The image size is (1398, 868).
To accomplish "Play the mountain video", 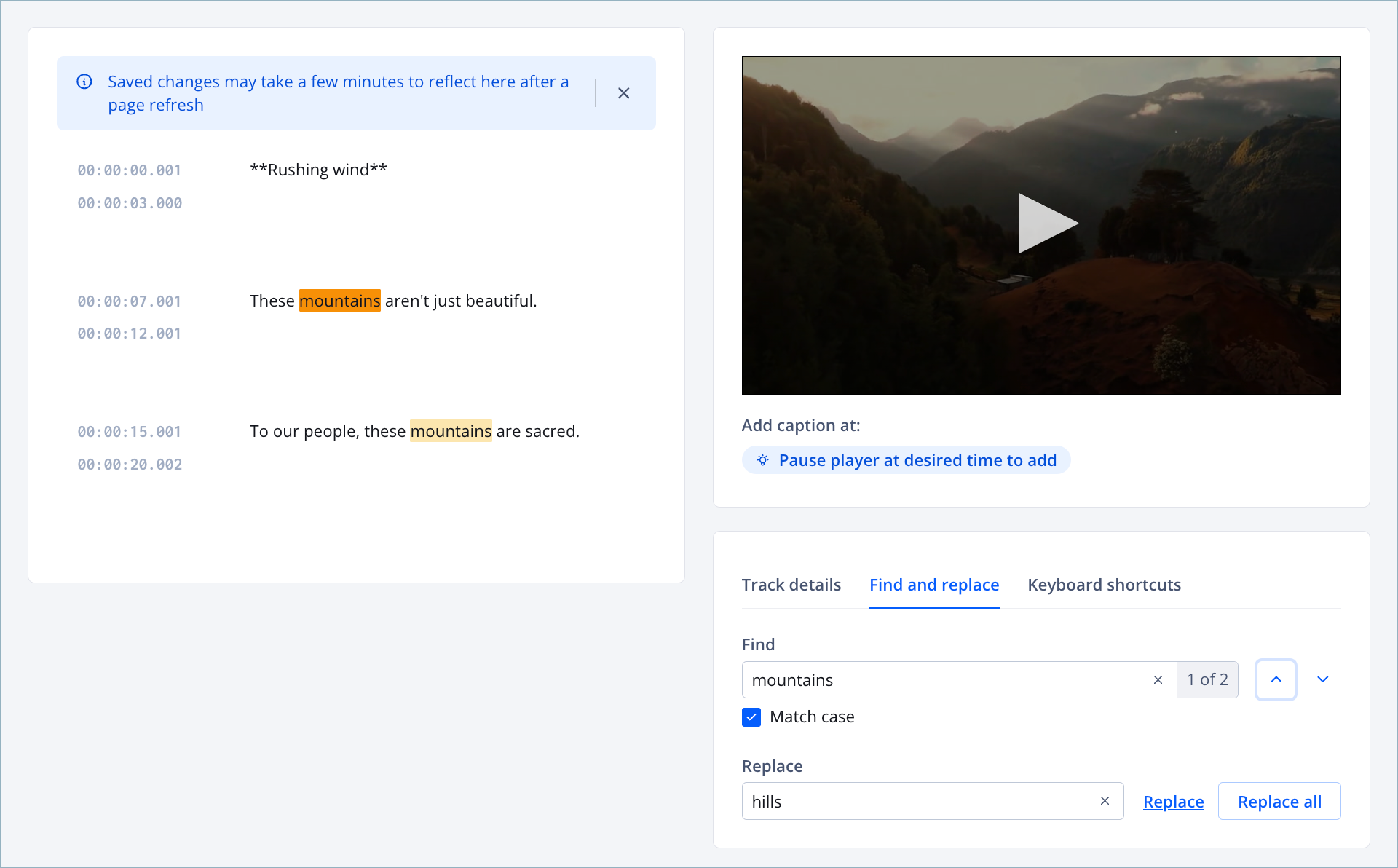I will point(1046,224).
